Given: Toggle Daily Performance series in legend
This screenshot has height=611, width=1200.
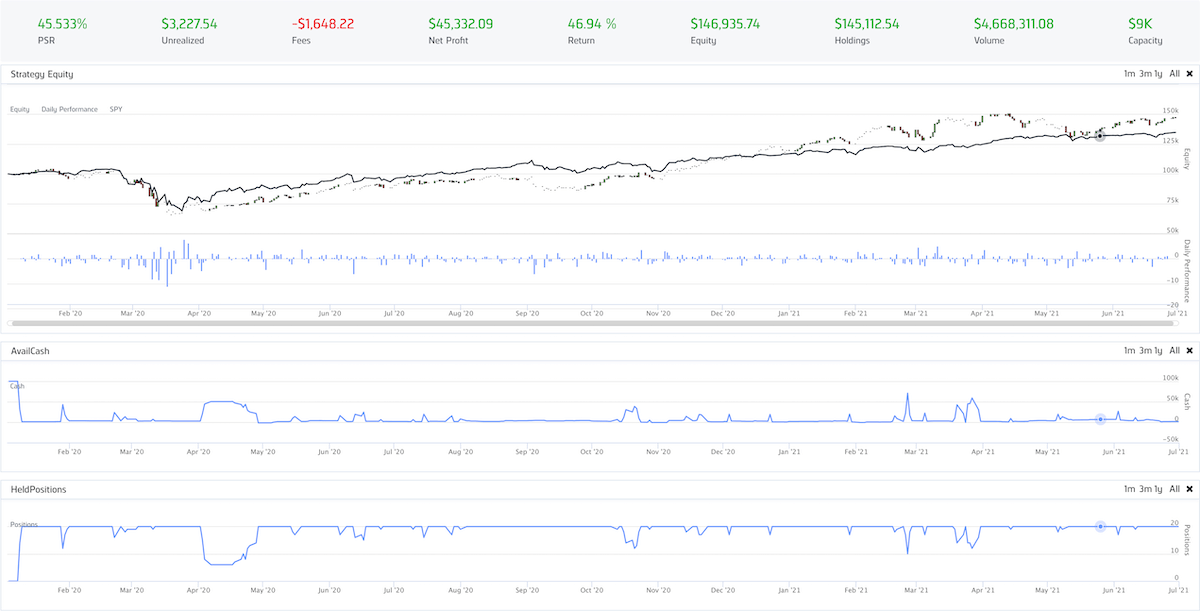Looking at the screenshot, I should [69, 109].
